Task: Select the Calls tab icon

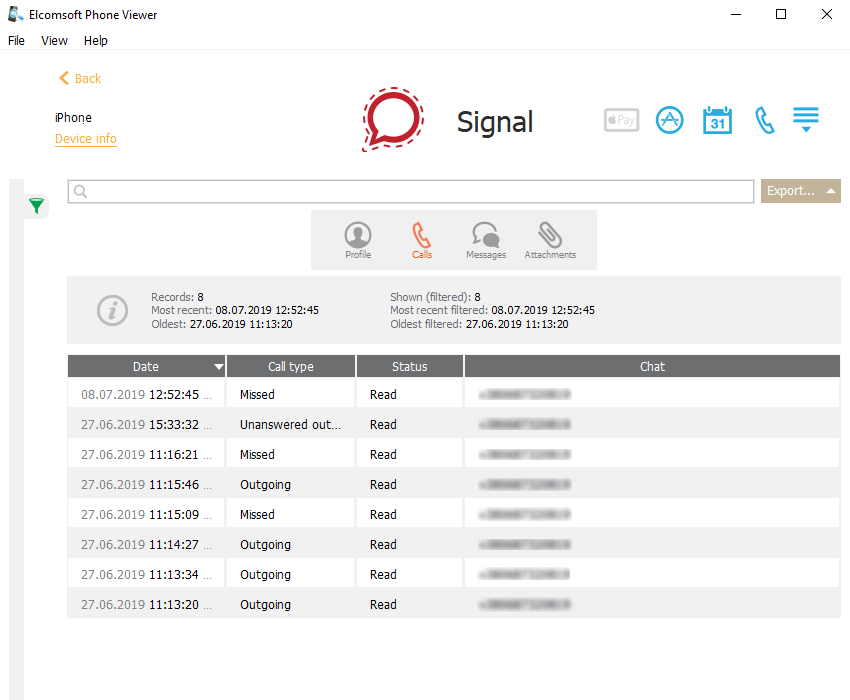Action: [422, 240]
